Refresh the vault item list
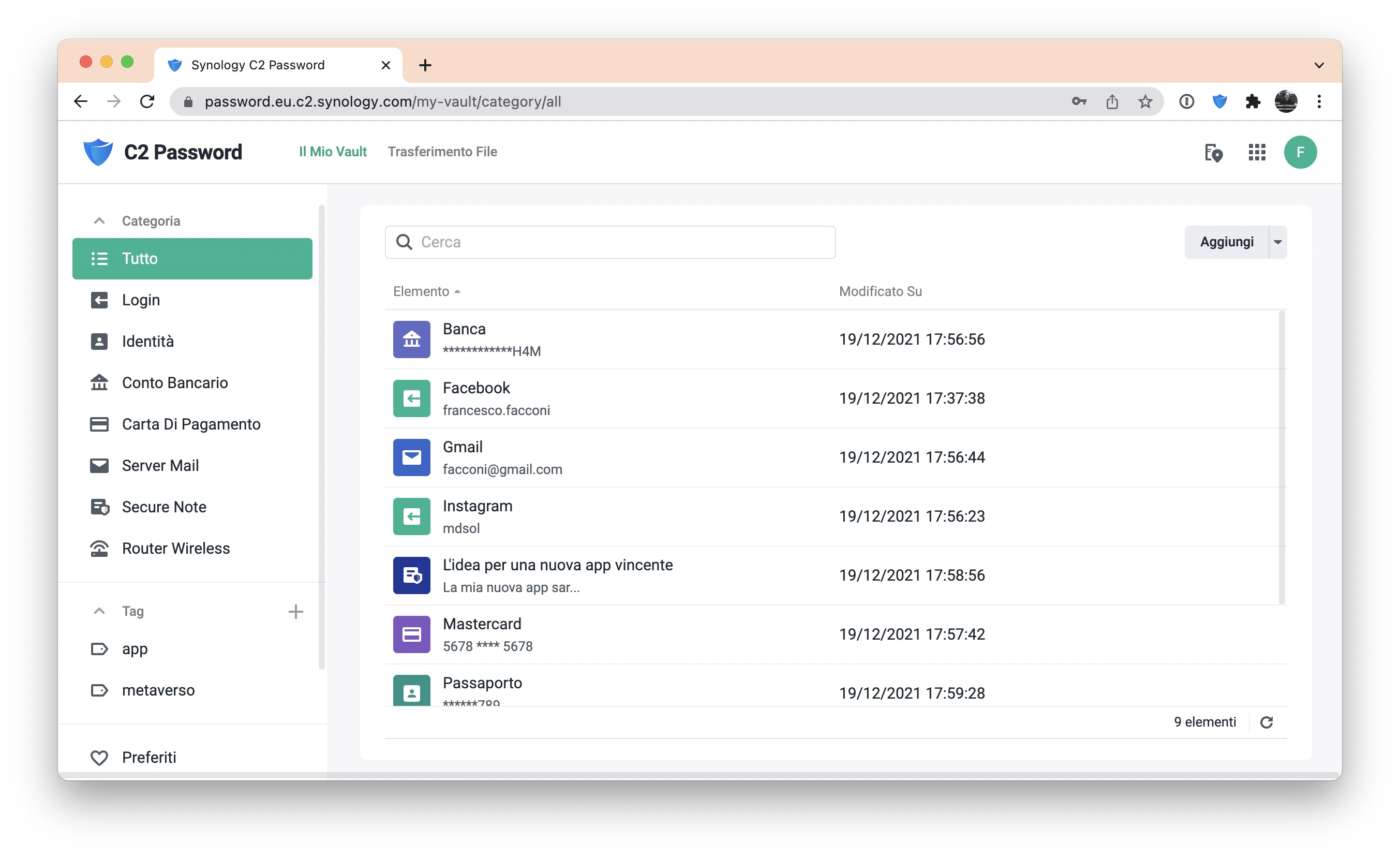The height and width of the screenshot is (857, 1400). click(x=1266, y=721)
